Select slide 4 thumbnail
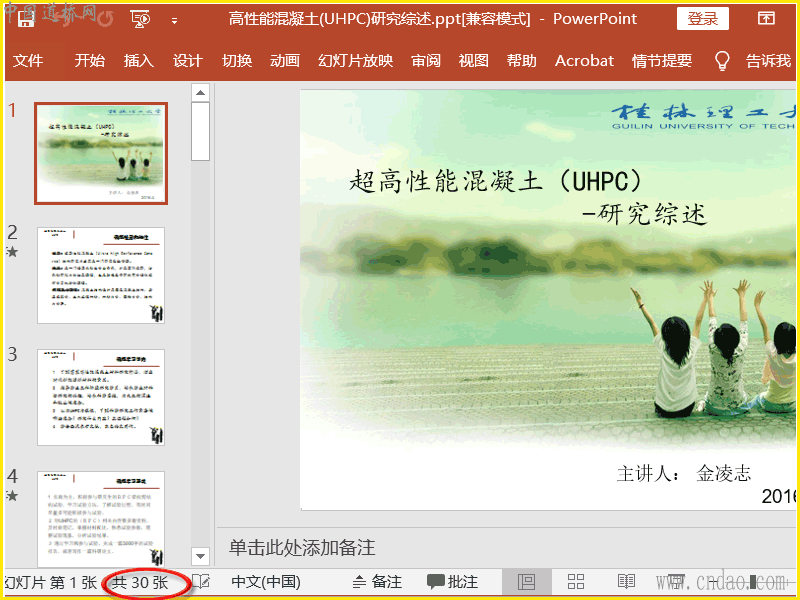800x600 pixels. [101, 519]
